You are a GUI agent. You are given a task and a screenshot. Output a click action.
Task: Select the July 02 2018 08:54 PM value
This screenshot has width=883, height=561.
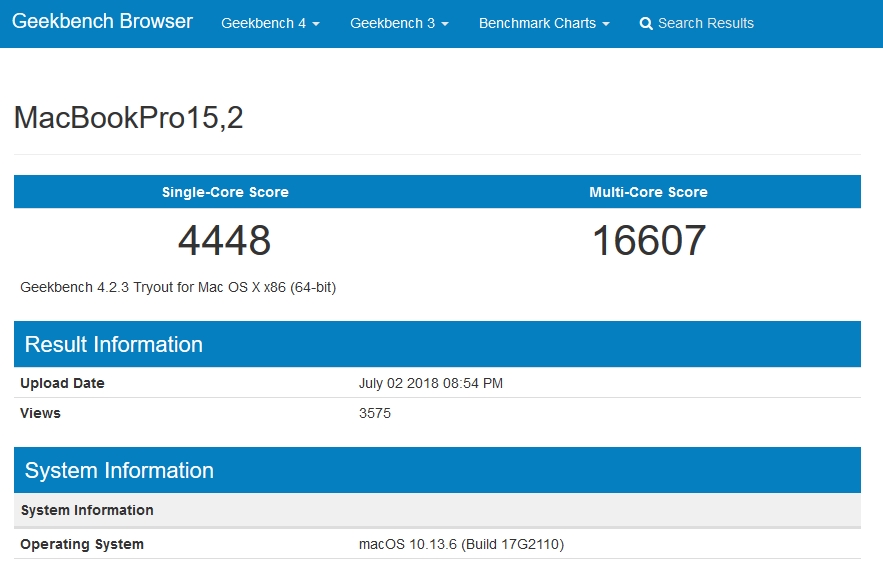[431, 383]
